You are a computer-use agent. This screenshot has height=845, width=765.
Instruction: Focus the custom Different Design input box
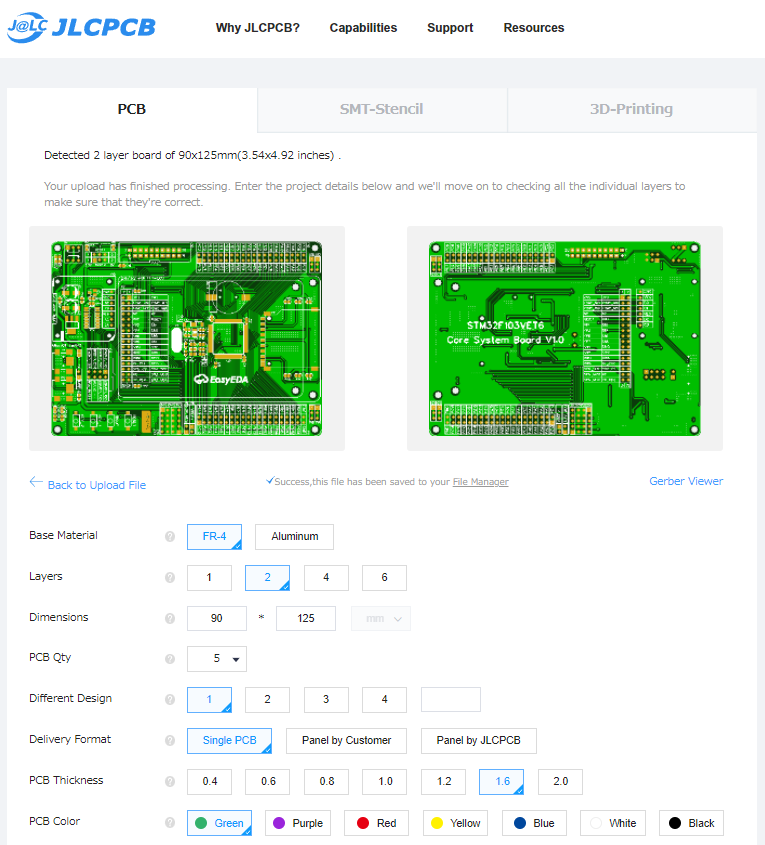point(451,699)
